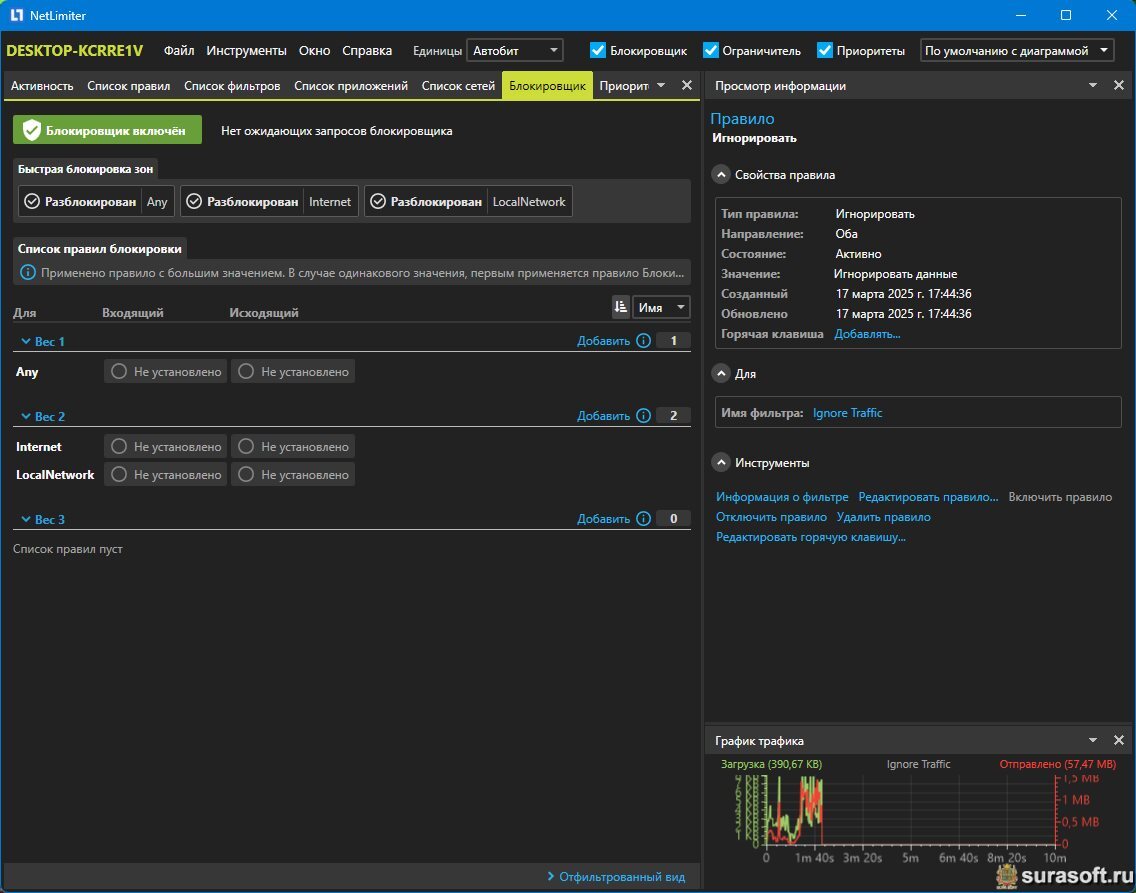The width and height of the screenshot is (1136, 893).
Task: Open График трафика panel options arrow
Action: 1093,740
